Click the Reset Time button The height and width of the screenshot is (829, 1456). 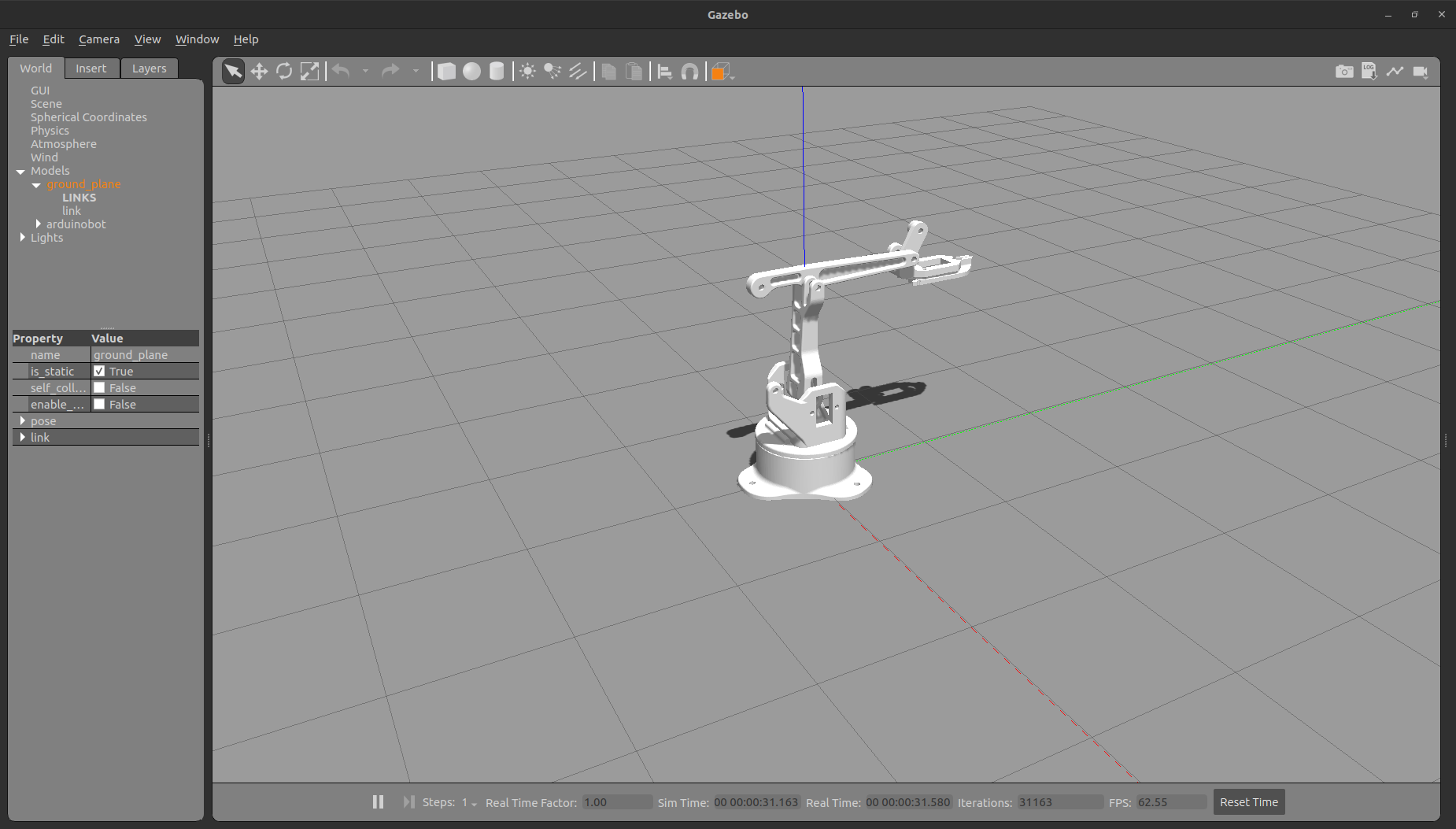click(x=1248, y=801)
